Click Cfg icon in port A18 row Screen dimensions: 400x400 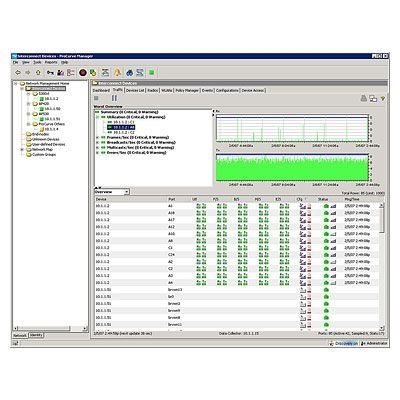pyautogui.click(x=303, y=213)
